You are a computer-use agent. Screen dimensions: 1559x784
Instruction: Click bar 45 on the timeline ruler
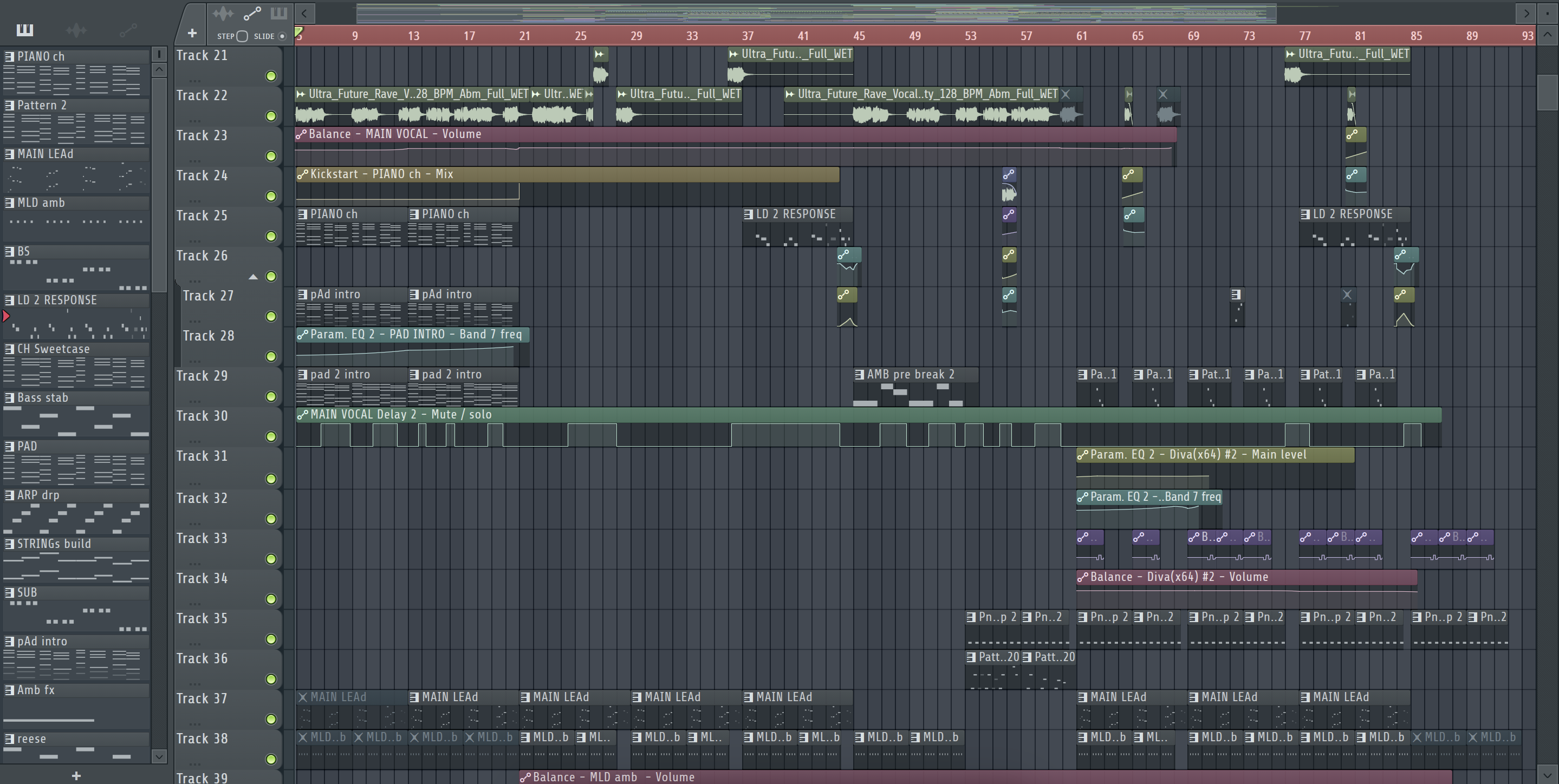coord(859,36)
